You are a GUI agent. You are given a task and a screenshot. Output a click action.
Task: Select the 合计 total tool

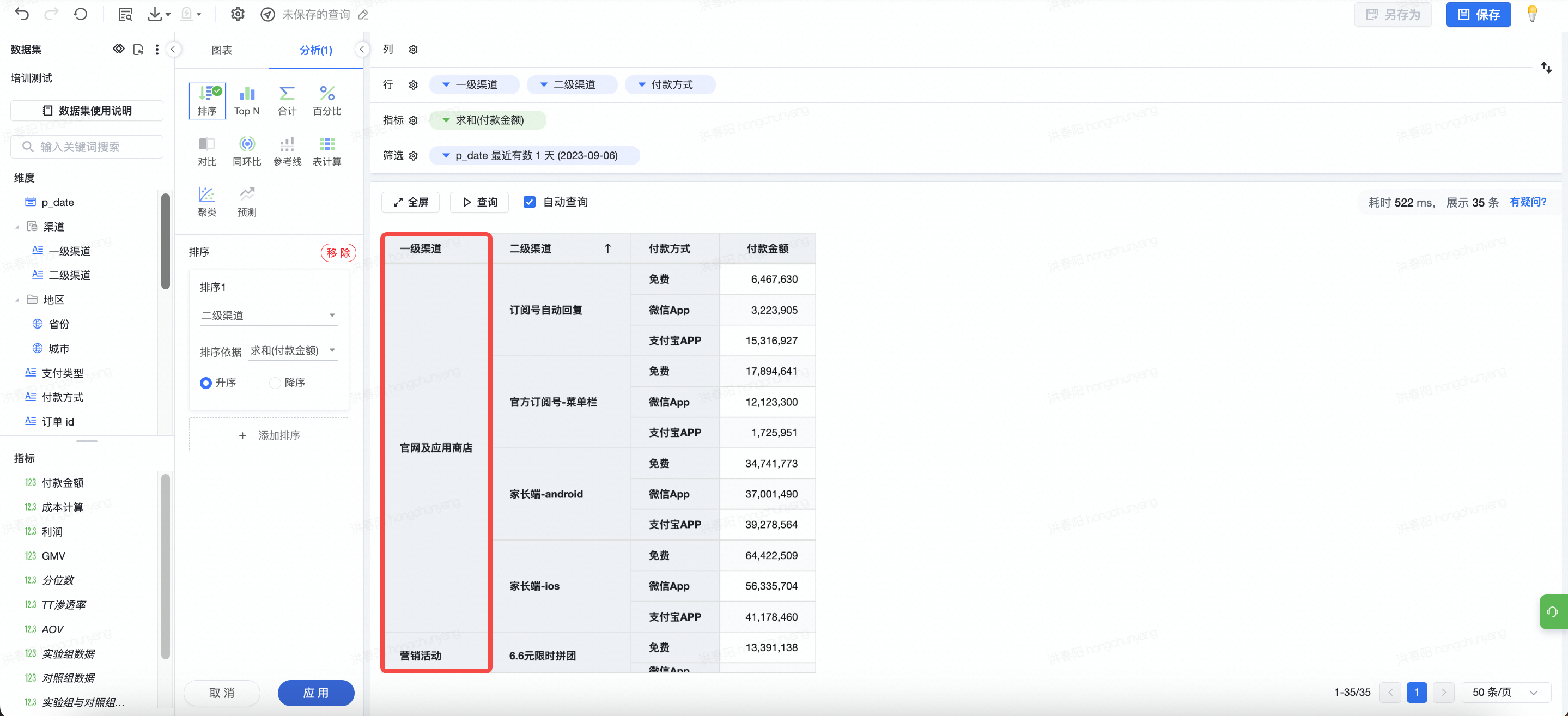pyautogui.click(x=287, y=100)
